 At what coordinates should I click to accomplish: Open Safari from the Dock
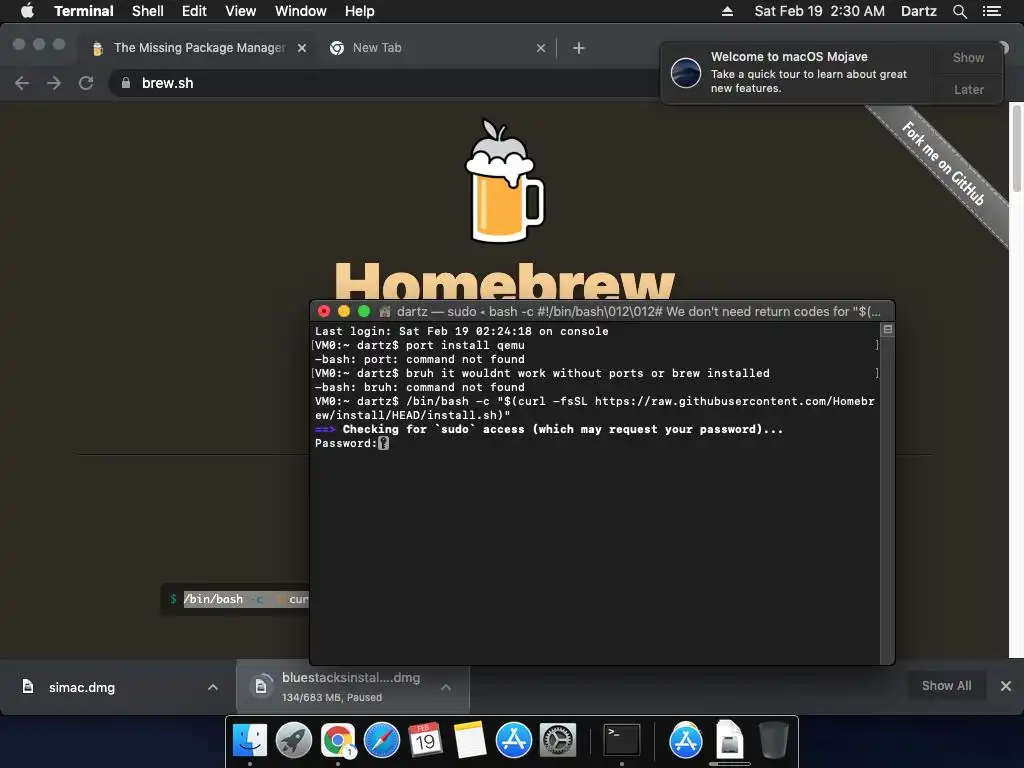click(x=381, y=740)
